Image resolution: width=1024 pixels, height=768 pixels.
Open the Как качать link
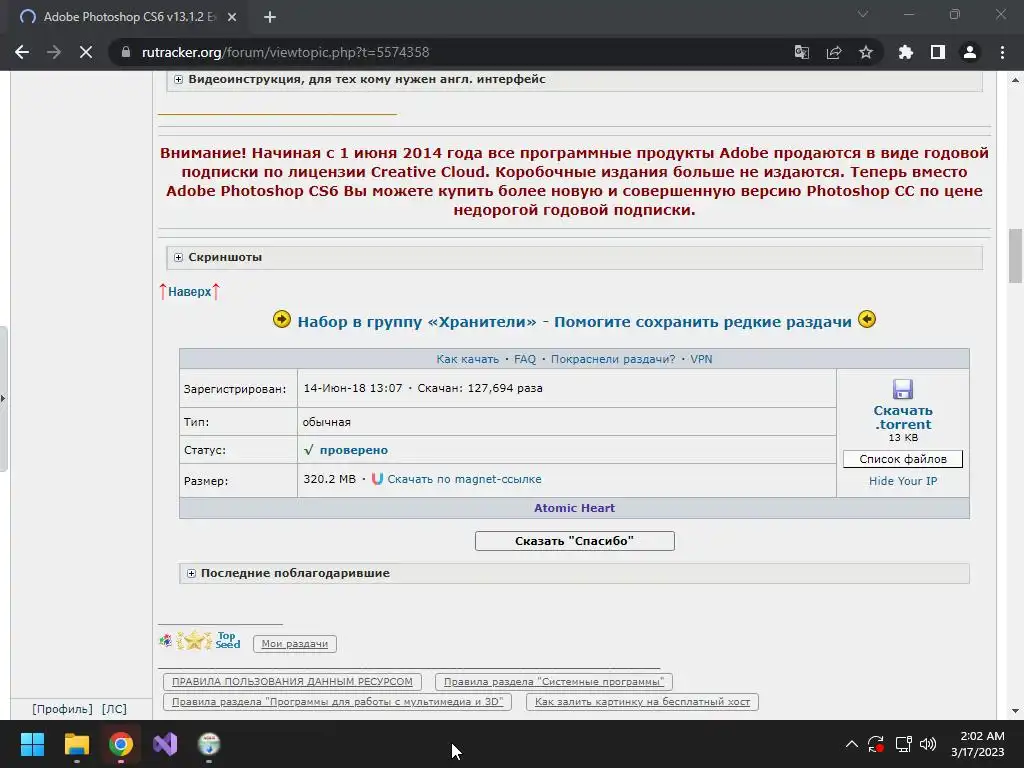point(467,359)
